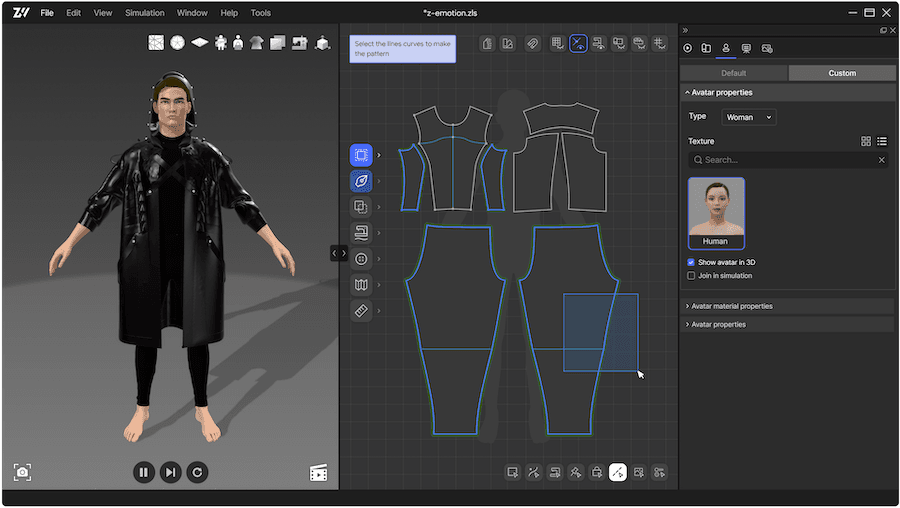Open the Simulation menu
The width and height of the screenshot is (900, 508).
click(x=145, y=13)
